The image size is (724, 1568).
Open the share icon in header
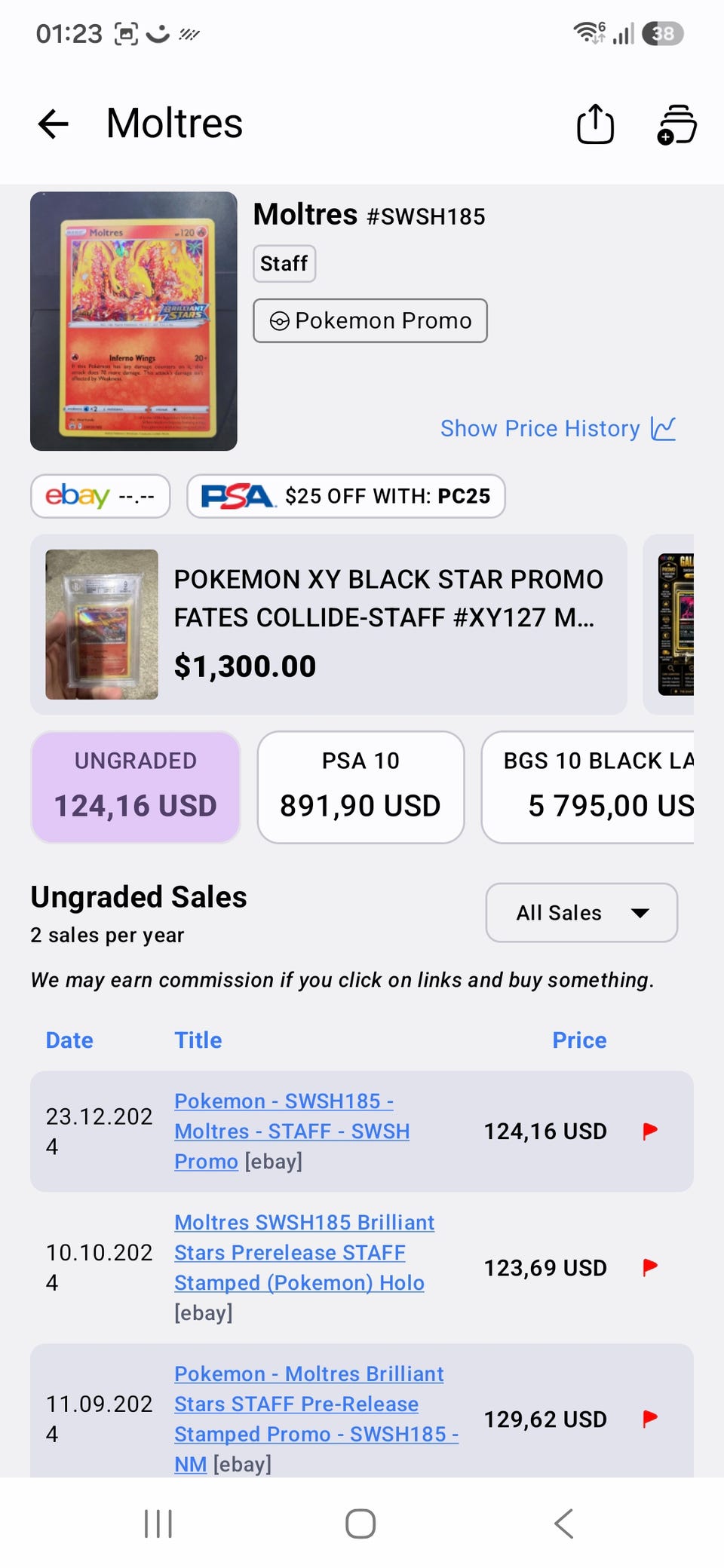(595, 124)
